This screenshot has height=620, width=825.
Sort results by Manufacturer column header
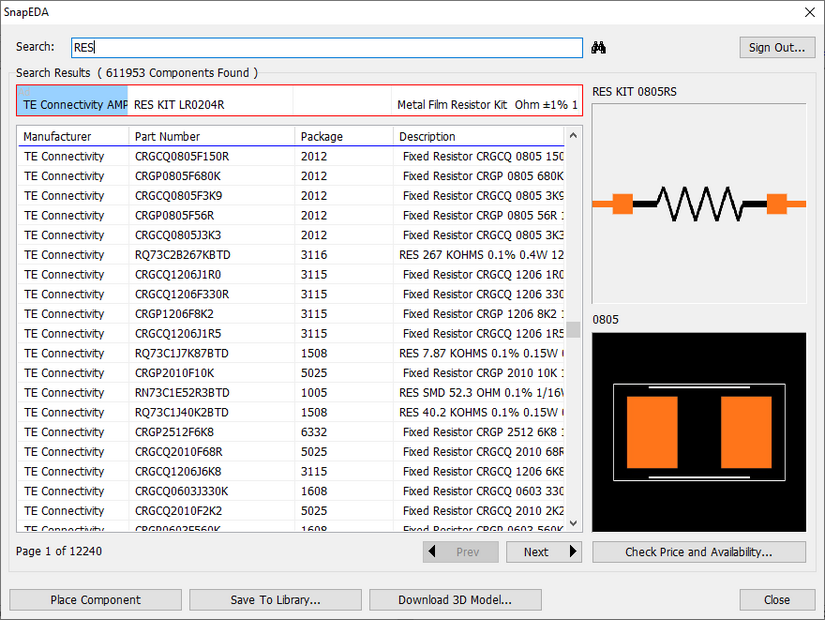pyautogui.click(x=73, y=136)
